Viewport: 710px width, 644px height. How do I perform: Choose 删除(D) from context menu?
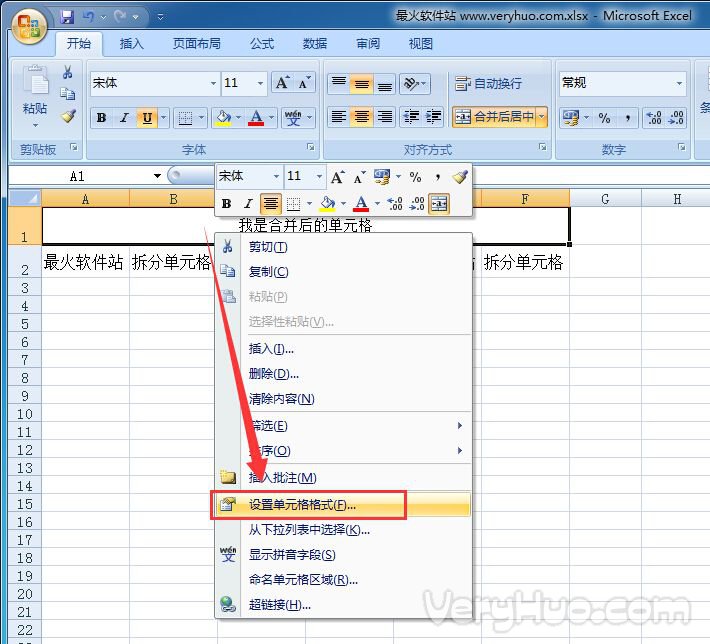click(343, 374)
